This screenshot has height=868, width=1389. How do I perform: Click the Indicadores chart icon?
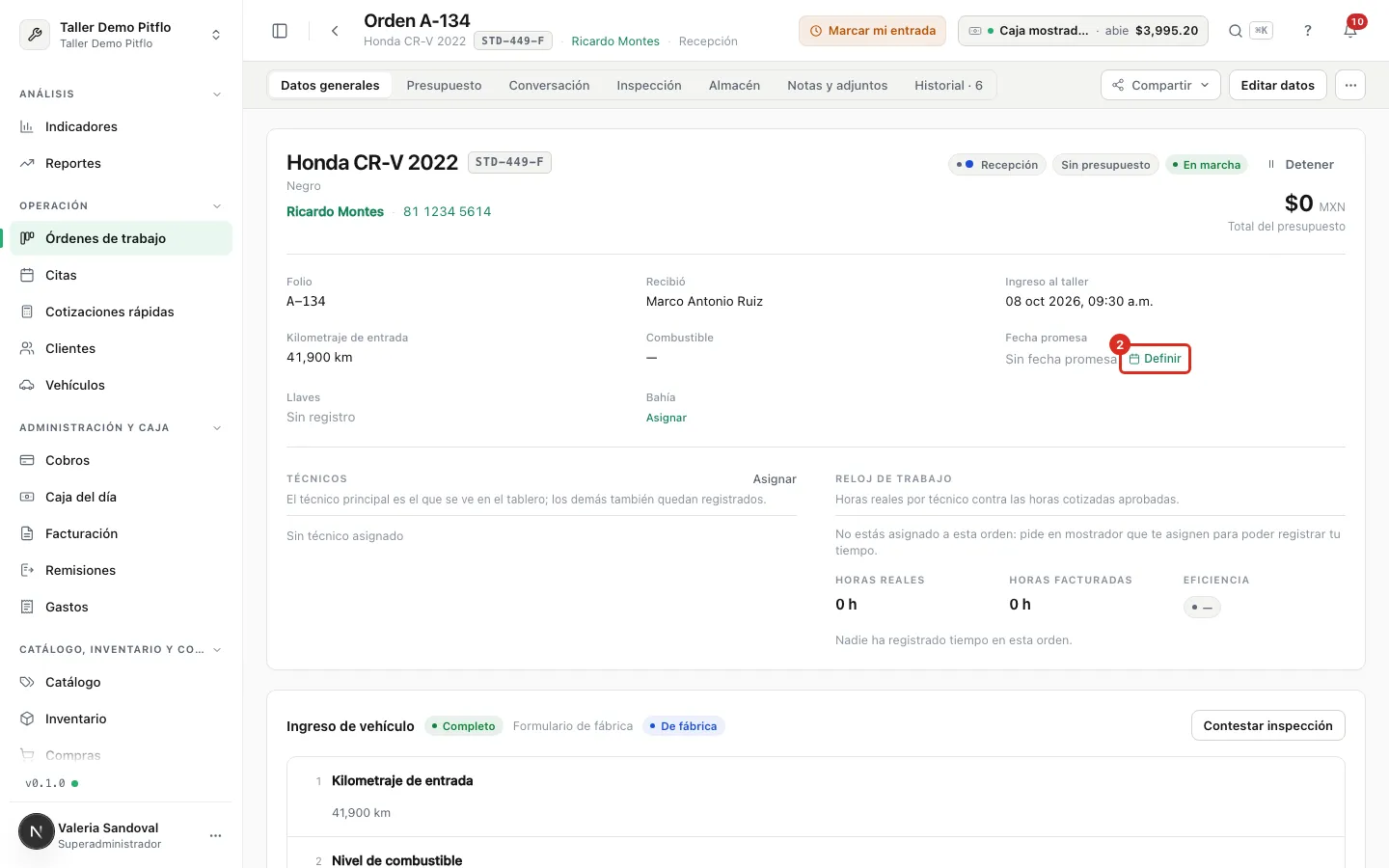tap(27, 126)
